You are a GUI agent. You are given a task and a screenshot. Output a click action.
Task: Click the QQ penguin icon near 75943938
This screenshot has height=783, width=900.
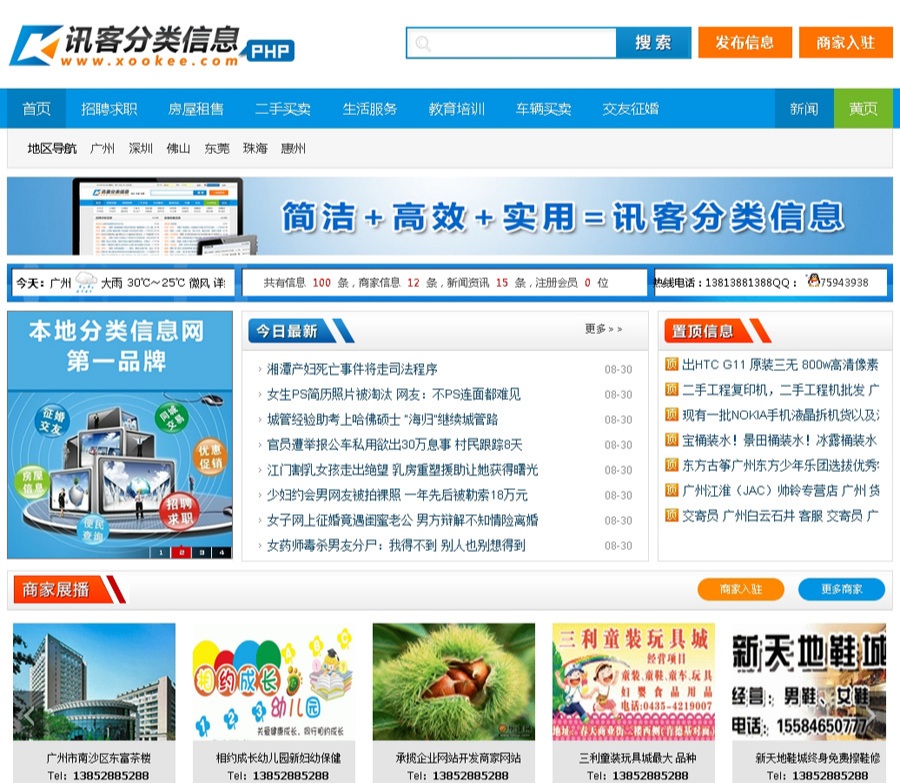[x=813, y=282]
